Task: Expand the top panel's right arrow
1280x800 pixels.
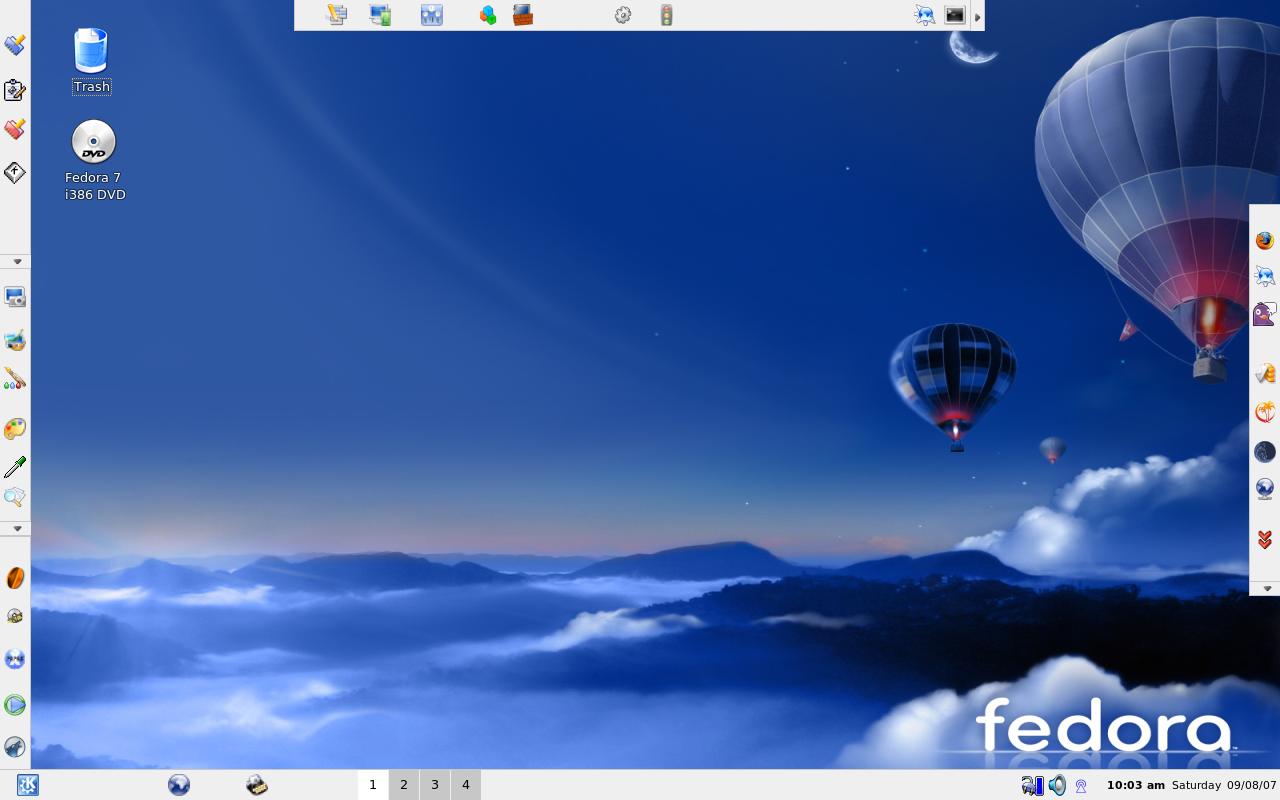Action: [x=978, y=15]
